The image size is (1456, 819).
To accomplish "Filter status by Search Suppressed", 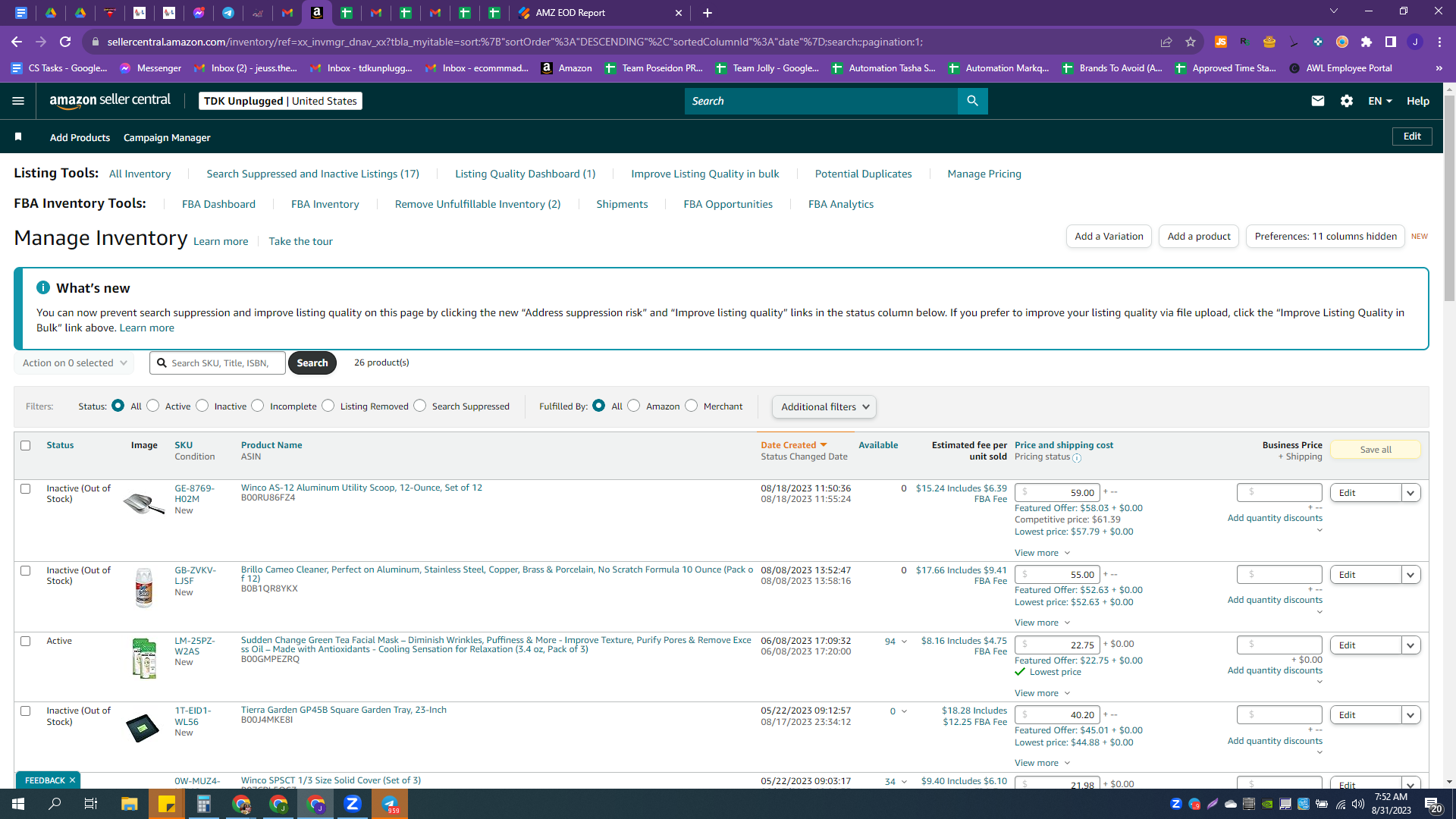I will tap(420, 406).
